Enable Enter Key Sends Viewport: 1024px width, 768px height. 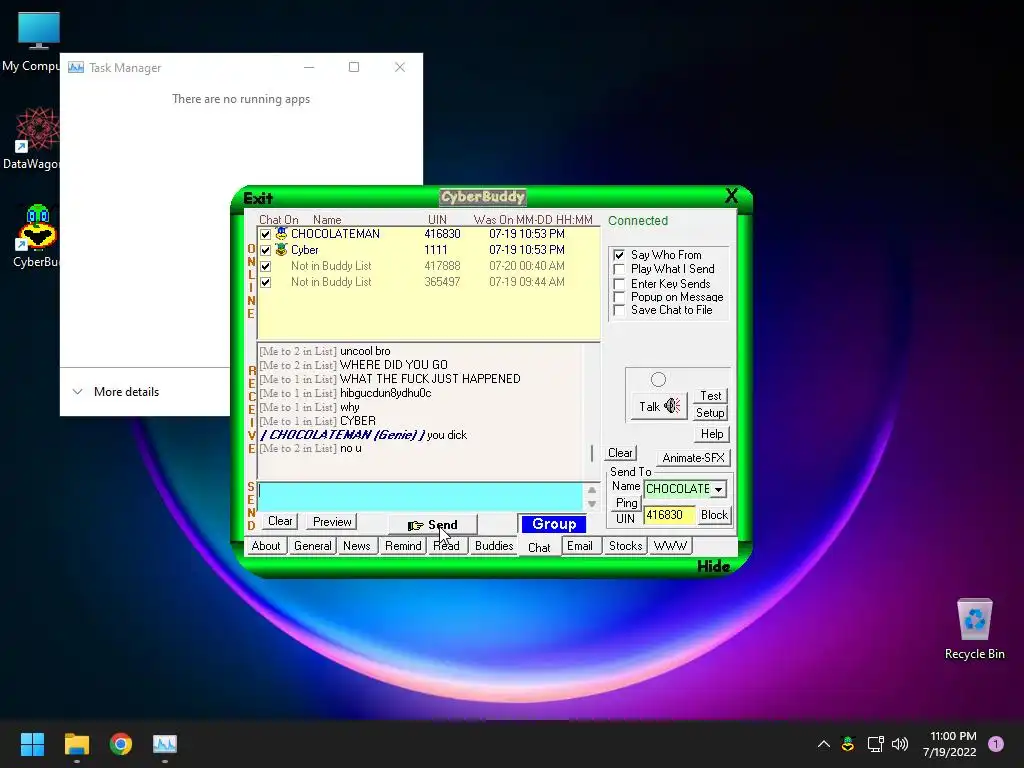click(619, 283)
